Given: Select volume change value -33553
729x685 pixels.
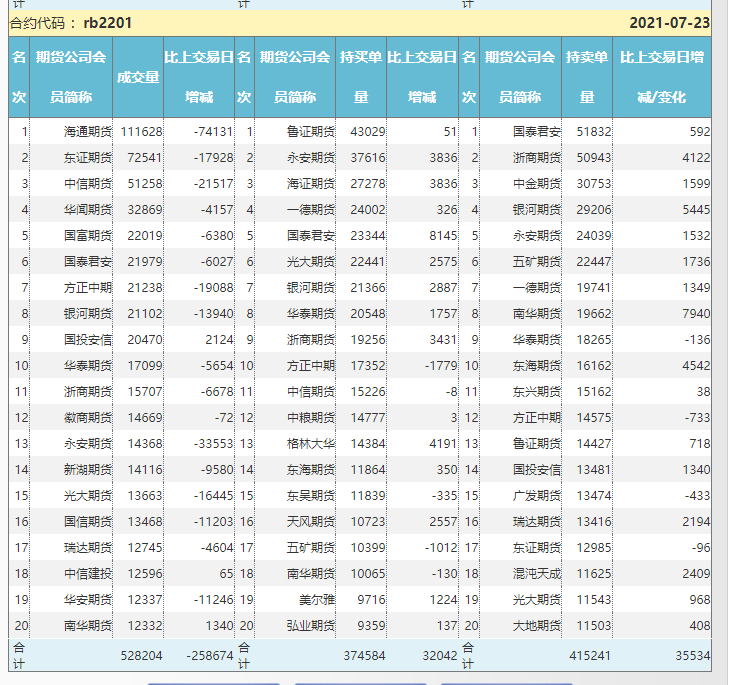Looking at the screenshot, I should click(213, 444).
